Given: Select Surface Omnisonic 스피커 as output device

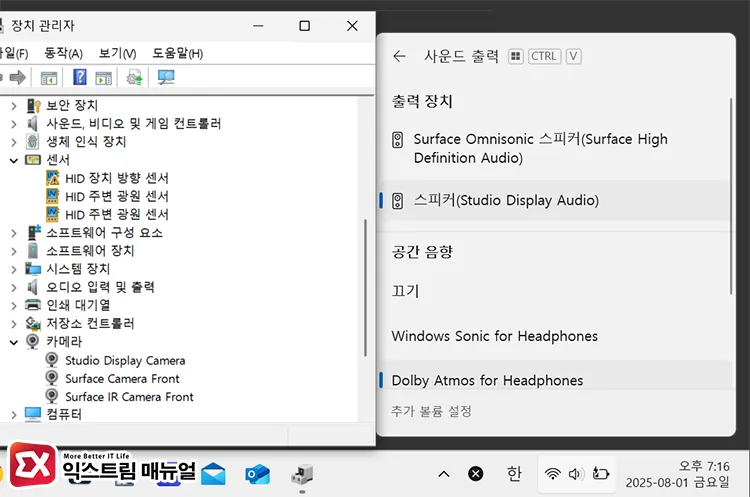Looking at the screenshot, I should [x=555, y=148].
